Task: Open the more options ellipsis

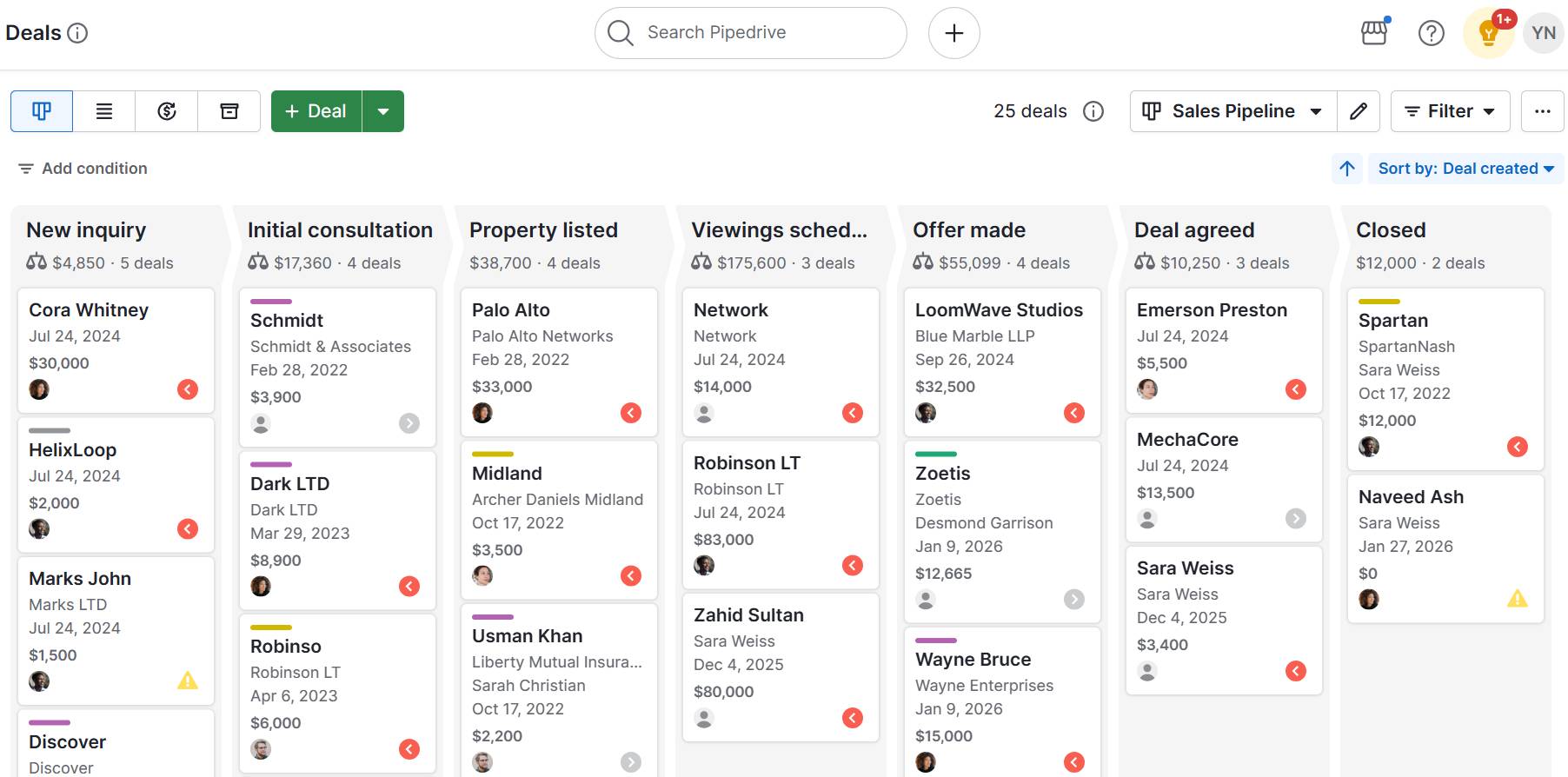Action: (1543, 111)
